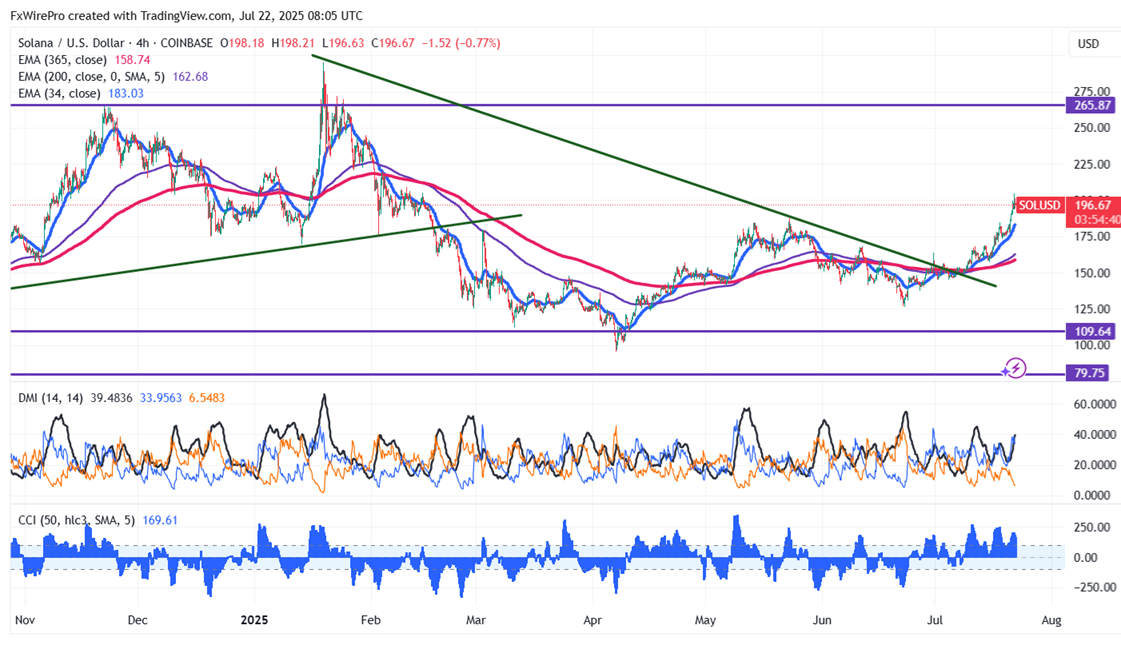1121x645 pixels.
Task: Click the 150.00 price scale label
Action: (1092, 272)
